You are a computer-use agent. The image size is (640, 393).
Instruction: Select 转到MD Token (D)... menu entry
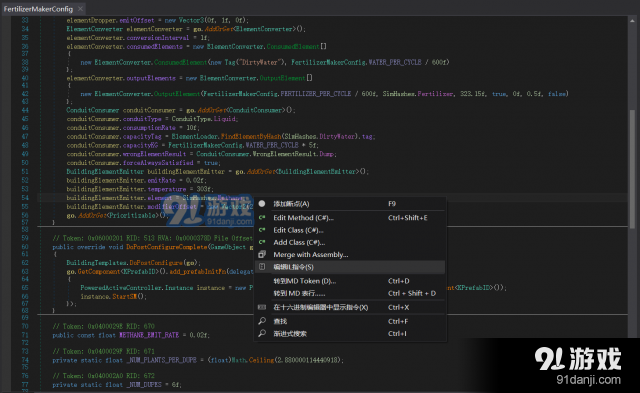pyautogui.click(x=350, y=281)
